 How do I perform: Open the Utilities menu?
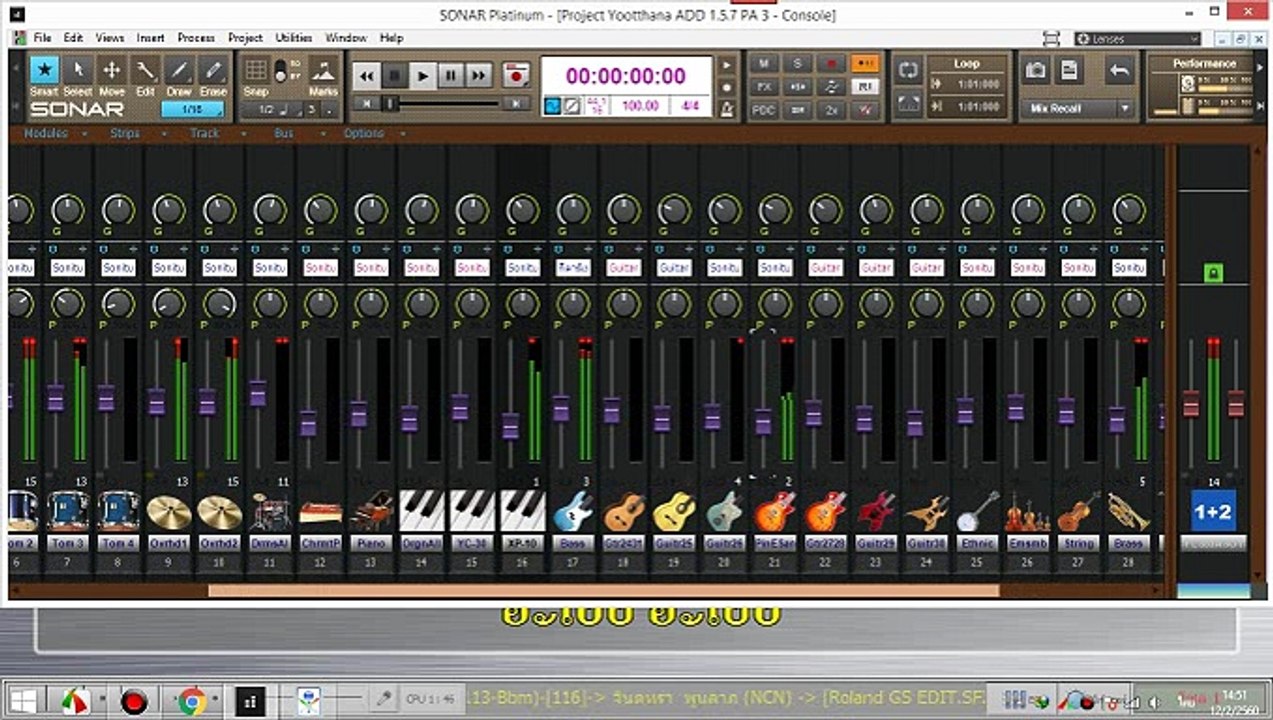coord(294,38)
